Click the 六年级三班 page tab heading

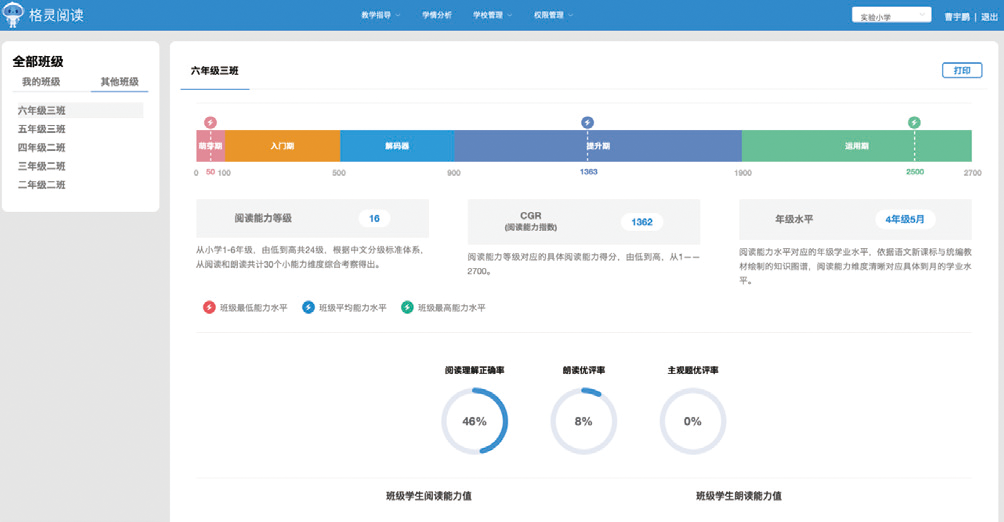pyautogui.click(x=215, y=70)
